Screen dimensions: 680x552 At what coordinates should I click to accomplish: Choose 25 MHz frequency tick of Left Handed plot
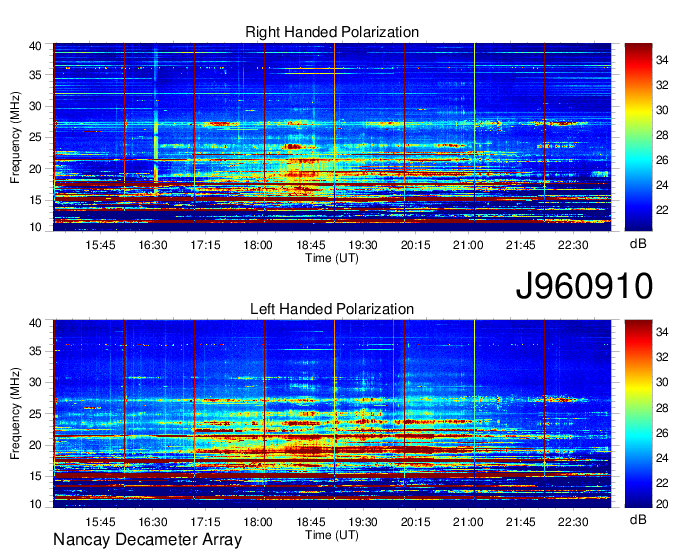[x=35, y=414]
